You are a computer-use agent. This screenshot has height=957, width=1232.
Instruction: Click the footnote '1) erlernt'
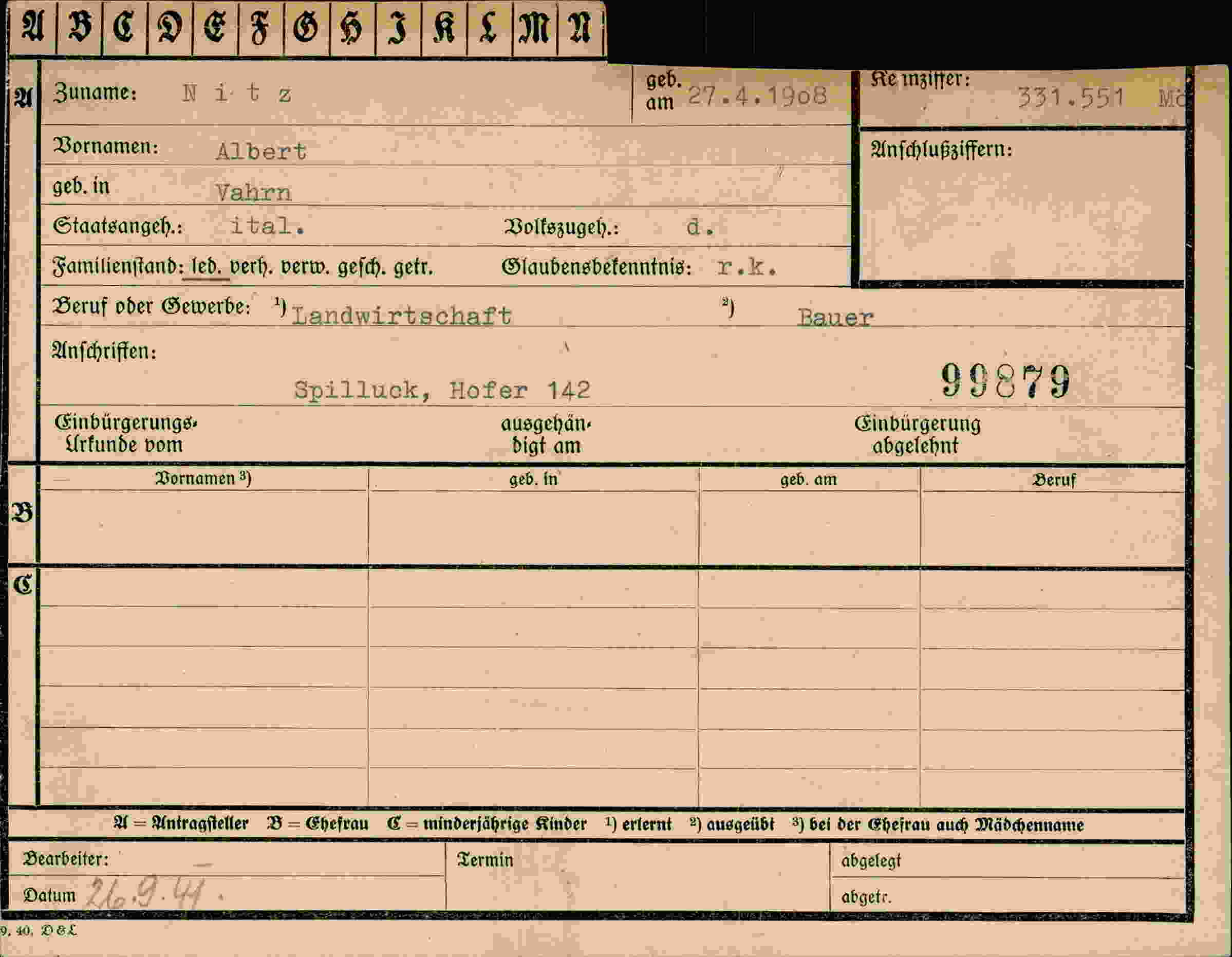639,824
